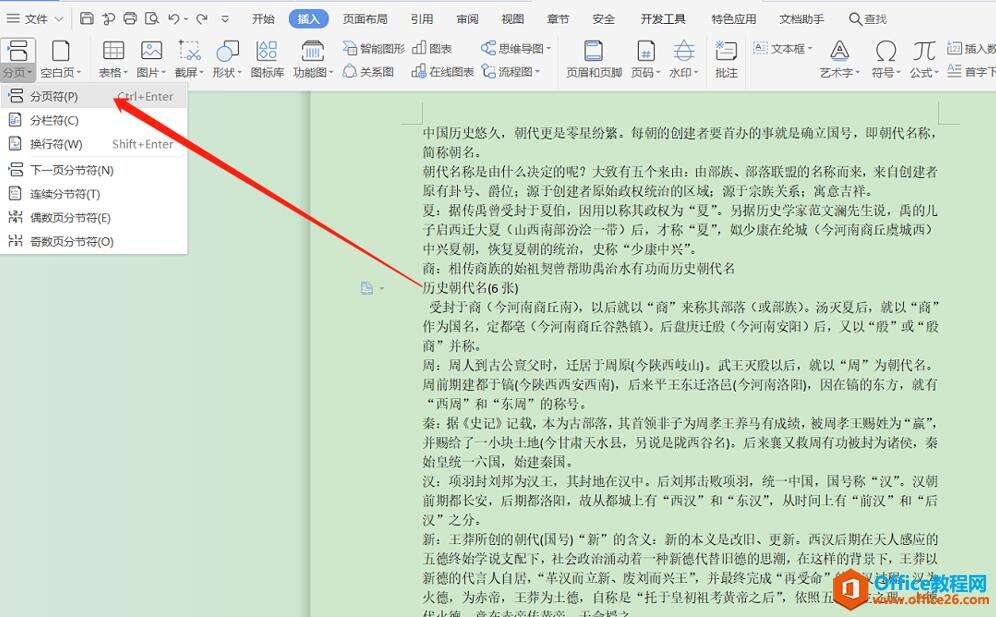
Task: Open the 文件 file menu
Action: coord(35,17)
